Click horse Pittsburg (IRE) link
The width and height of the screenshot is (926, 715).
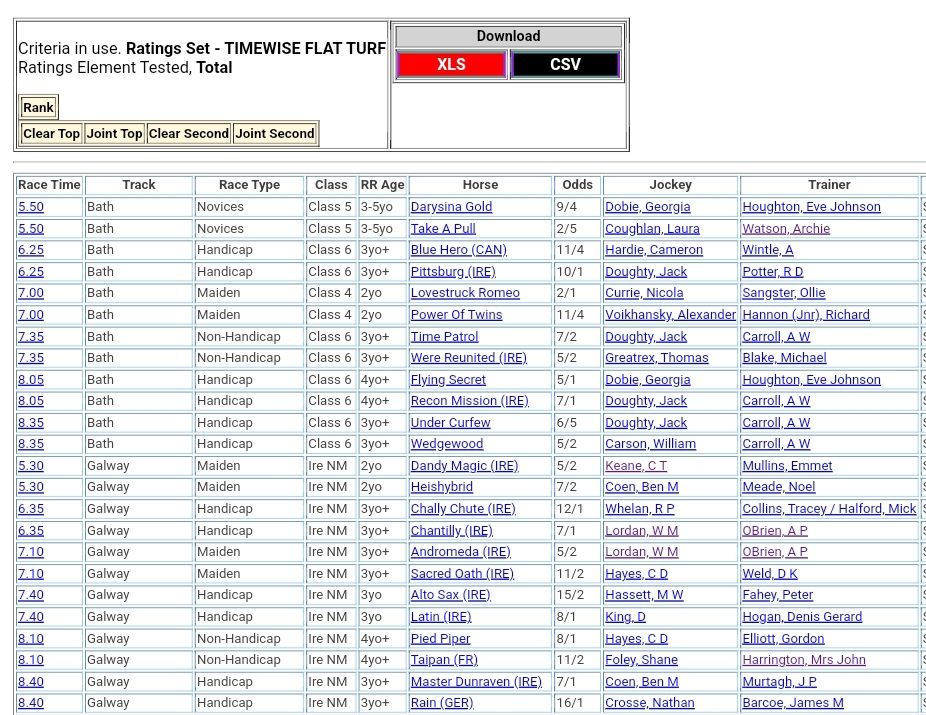tap(452, 272)
